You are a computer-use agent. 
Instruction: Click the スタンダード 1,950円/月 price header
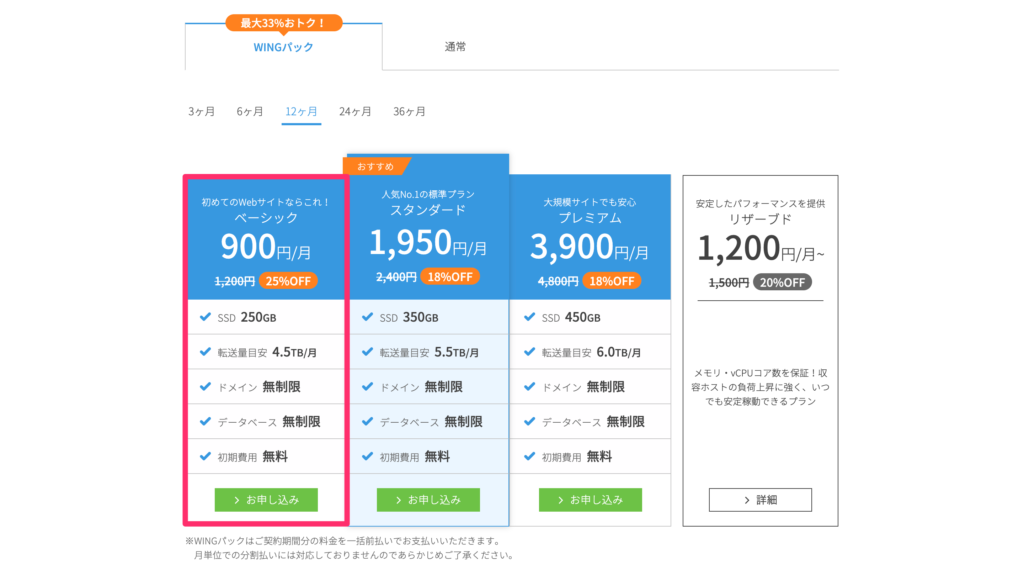tap(428, 243)
